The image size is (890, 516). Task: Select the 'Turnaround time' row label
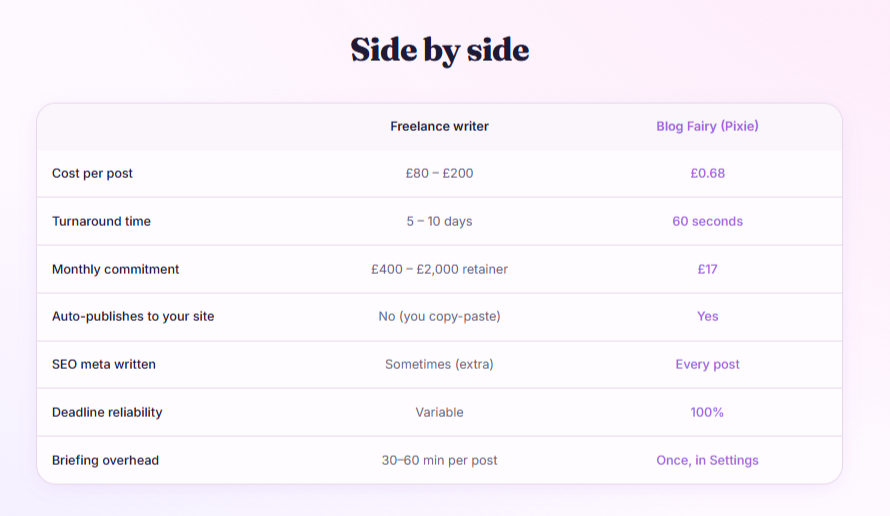101,221
